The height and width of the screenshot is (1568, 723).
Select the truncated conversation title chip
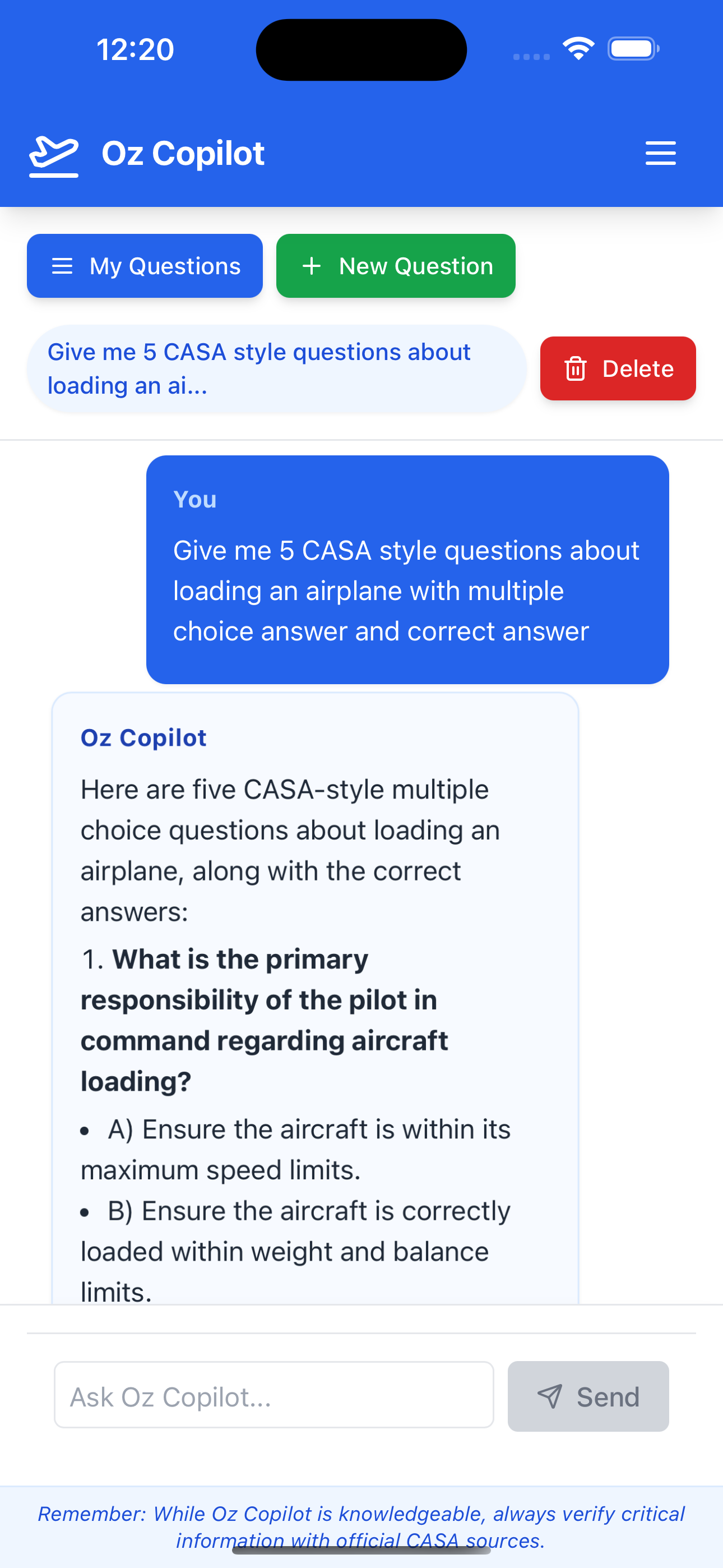277,369
